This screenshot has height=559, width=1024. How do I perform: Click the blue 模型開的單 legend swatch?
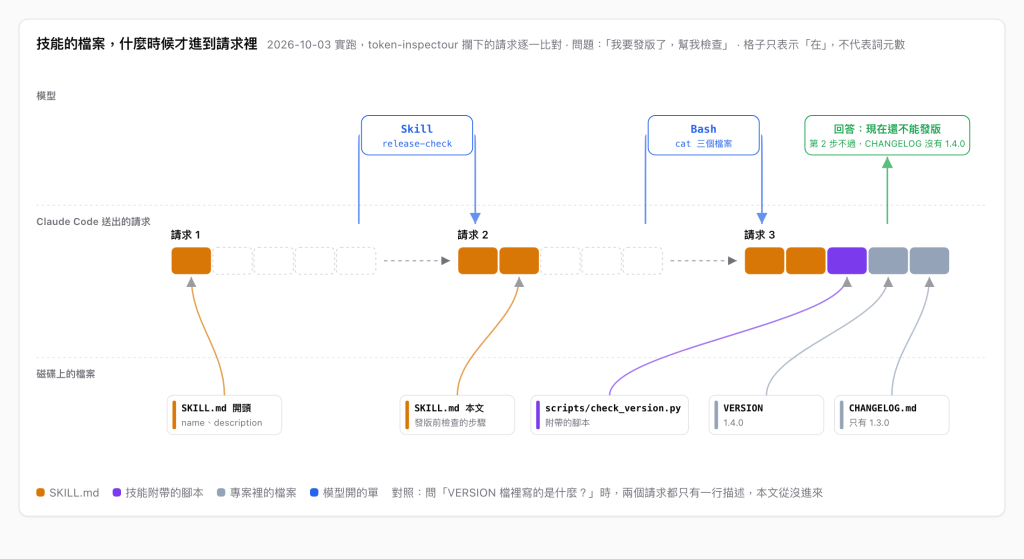(x=314, y=492)
